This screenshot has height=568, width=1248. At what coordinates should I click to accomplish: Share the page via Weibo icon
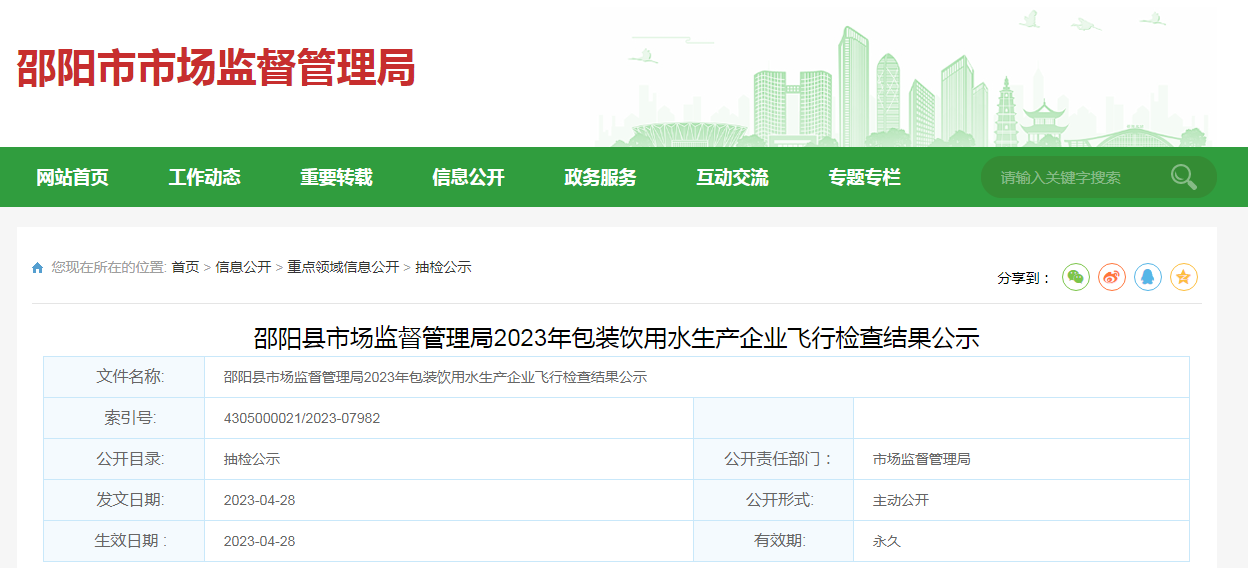1112,277
